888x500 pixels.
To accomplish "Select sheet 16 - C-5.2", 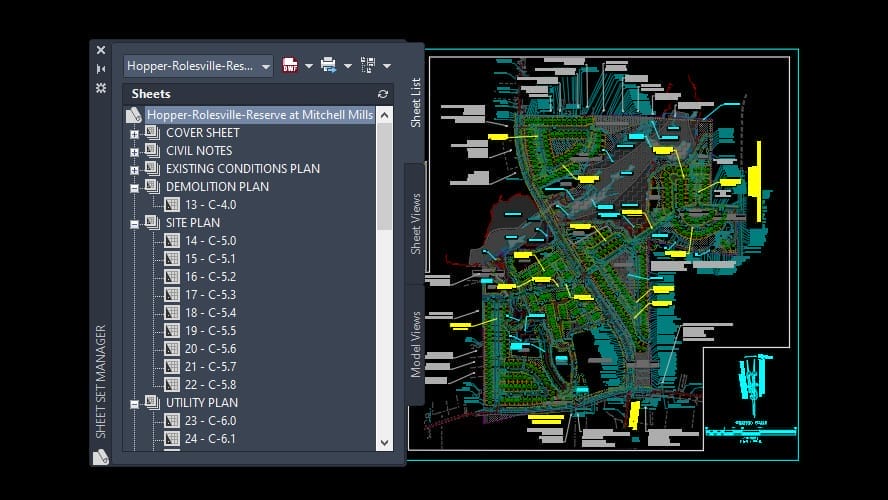I will (x=211, y=277).
